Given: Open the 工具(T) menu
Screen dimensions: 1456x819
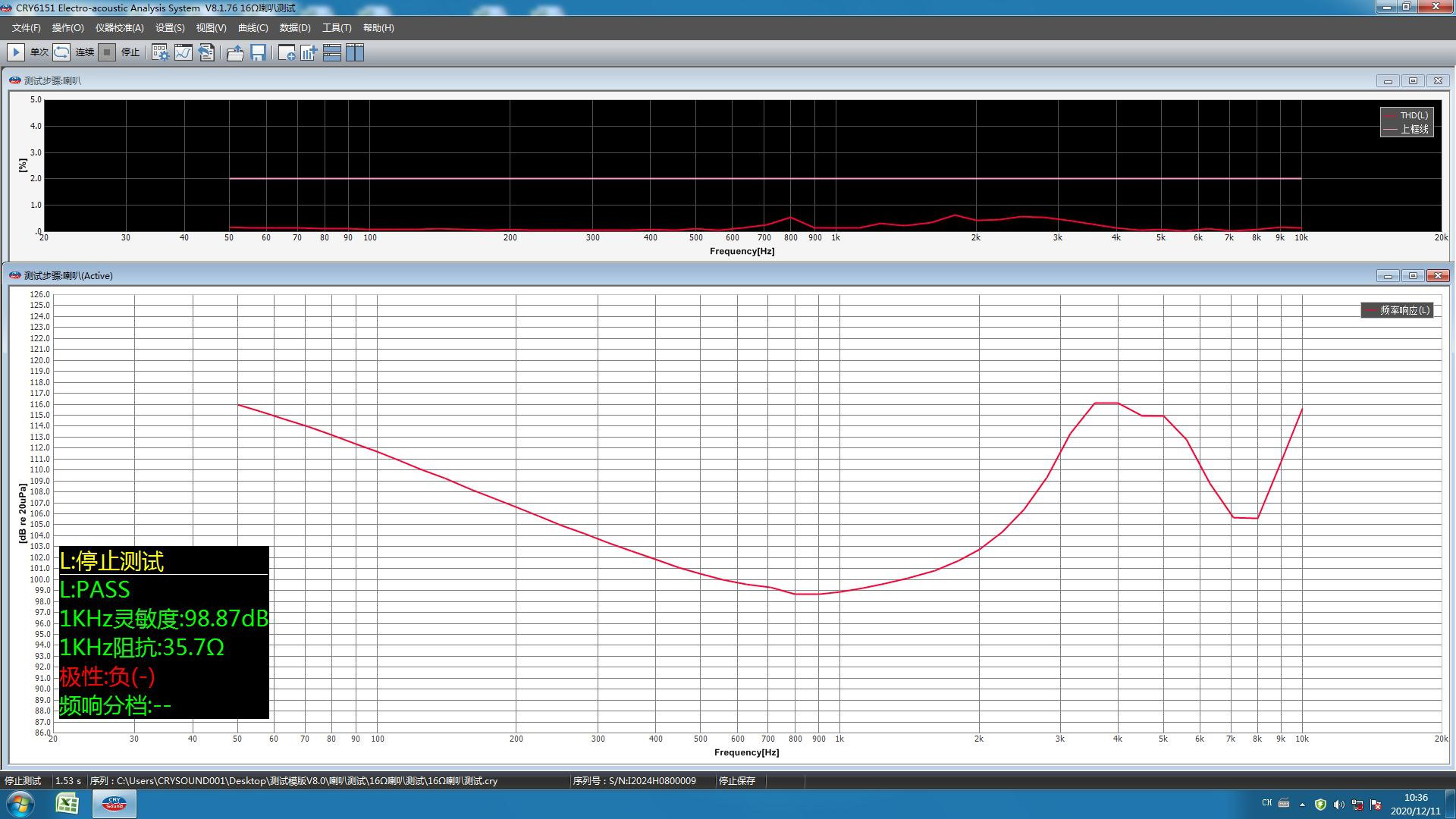Looking at the screenshot, I should pos(337,28).
